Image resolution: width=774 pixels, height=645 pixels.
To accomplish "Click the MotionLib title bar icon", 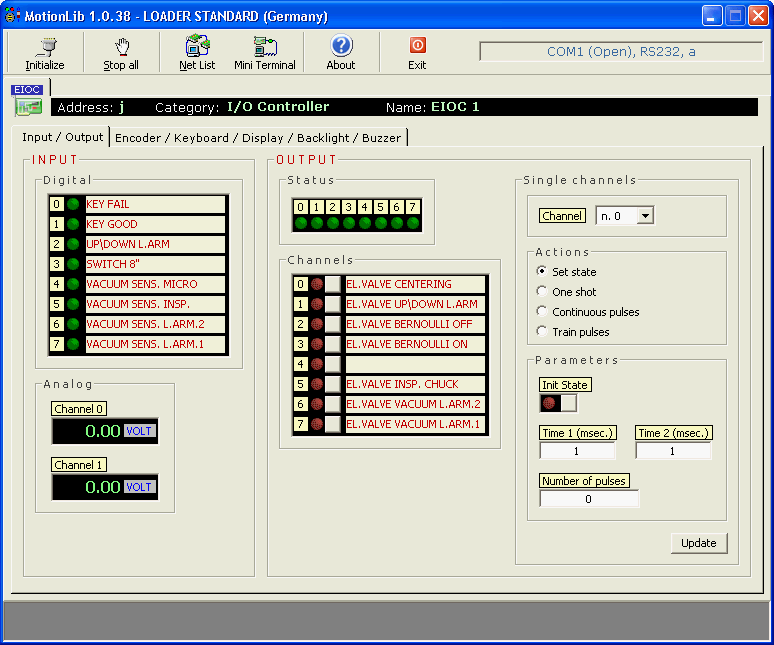I will coord(11,16).
